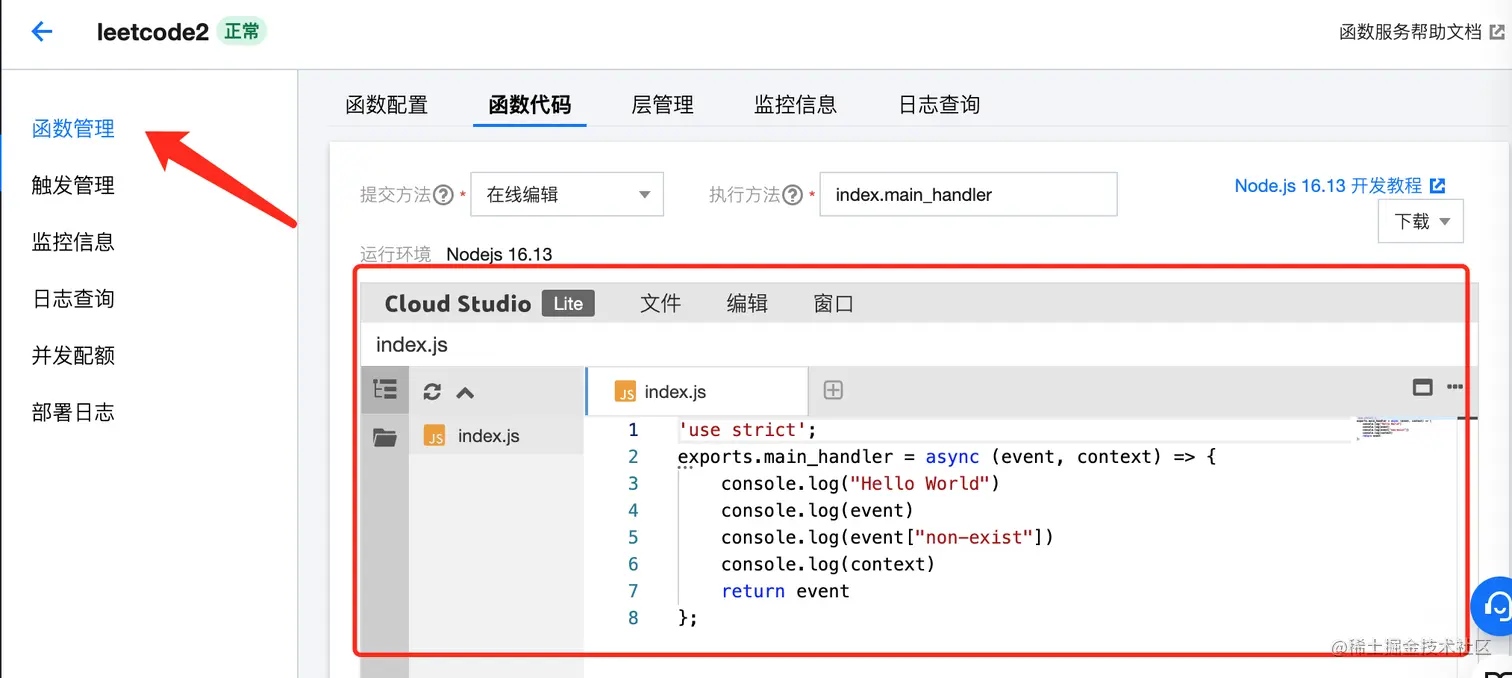
Task: Open 部署日志 in the left sidebar
Action: point(73,412)
